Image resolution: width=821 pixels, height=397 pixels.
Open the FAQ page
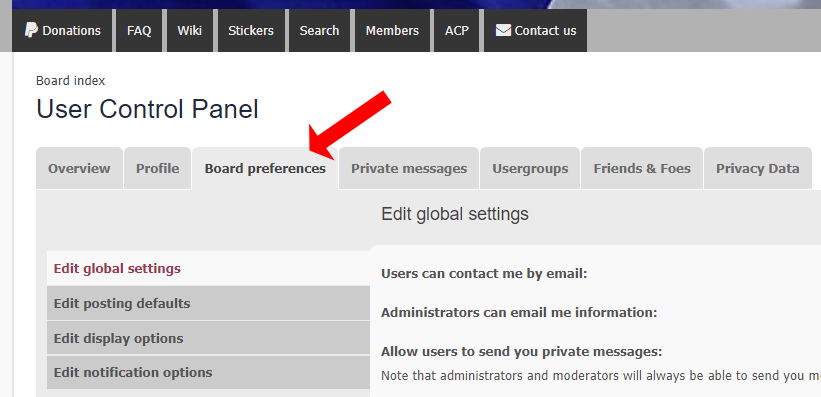pyautogui.click(x=139, y=30)
